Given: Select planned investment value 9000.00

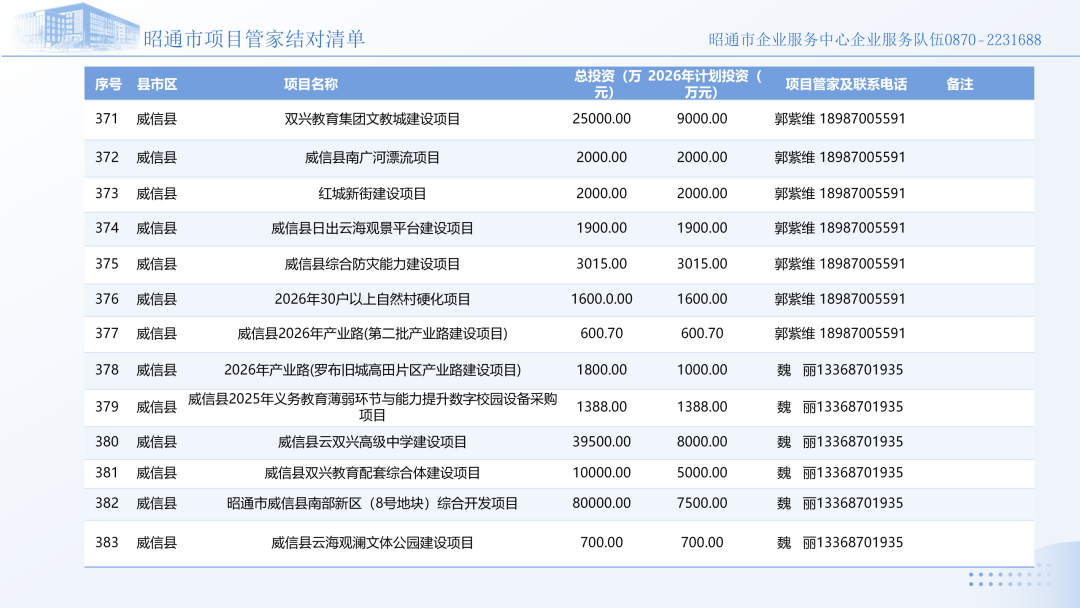Looking at the screenshot, I should tap(702, 118).
